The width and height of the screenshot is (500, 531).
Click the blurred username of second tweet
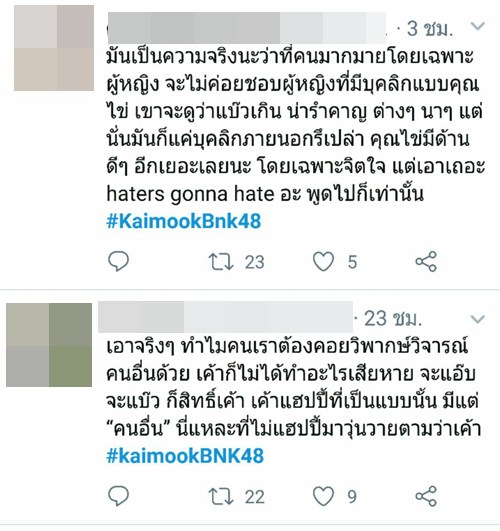click(226, 317)
